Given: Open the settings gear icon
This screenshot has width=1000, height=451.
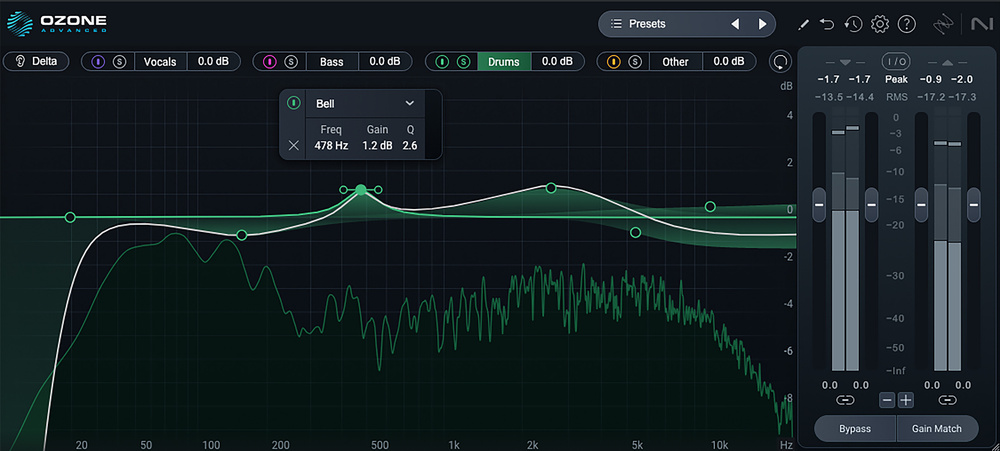Looking at the screenshot, I should (880, 23).
